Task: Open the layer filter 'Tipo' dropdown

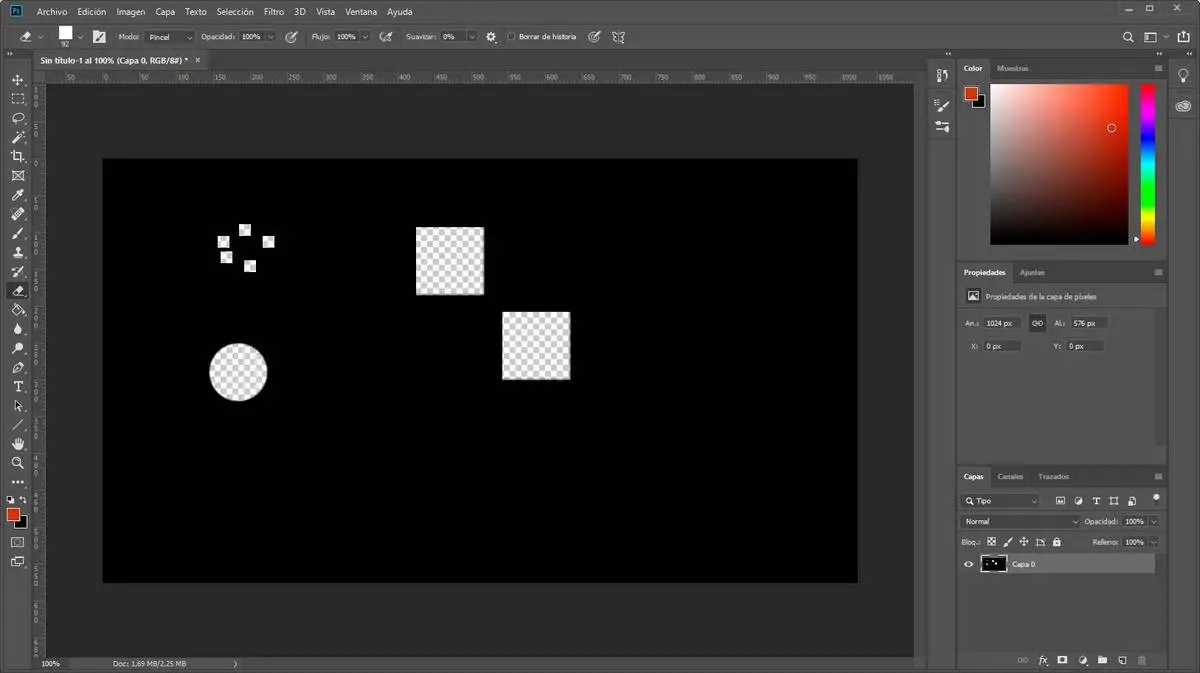Action: 1002,501
